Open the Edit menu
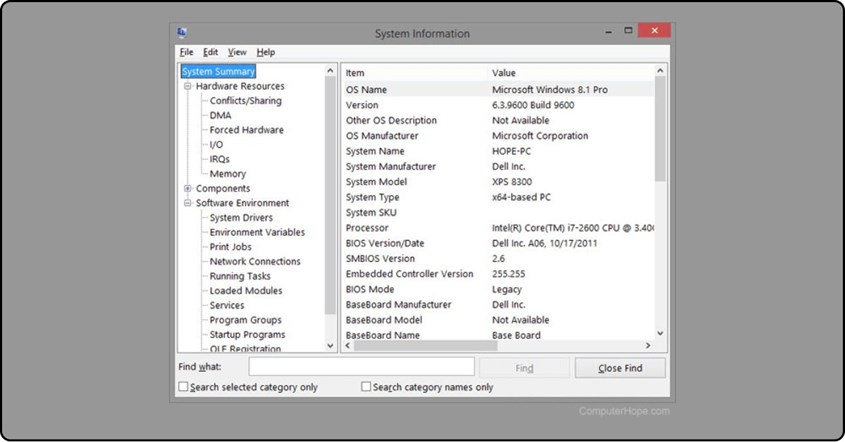The width and height of the screenshot is (845, 442). click(x=210, y=52)
